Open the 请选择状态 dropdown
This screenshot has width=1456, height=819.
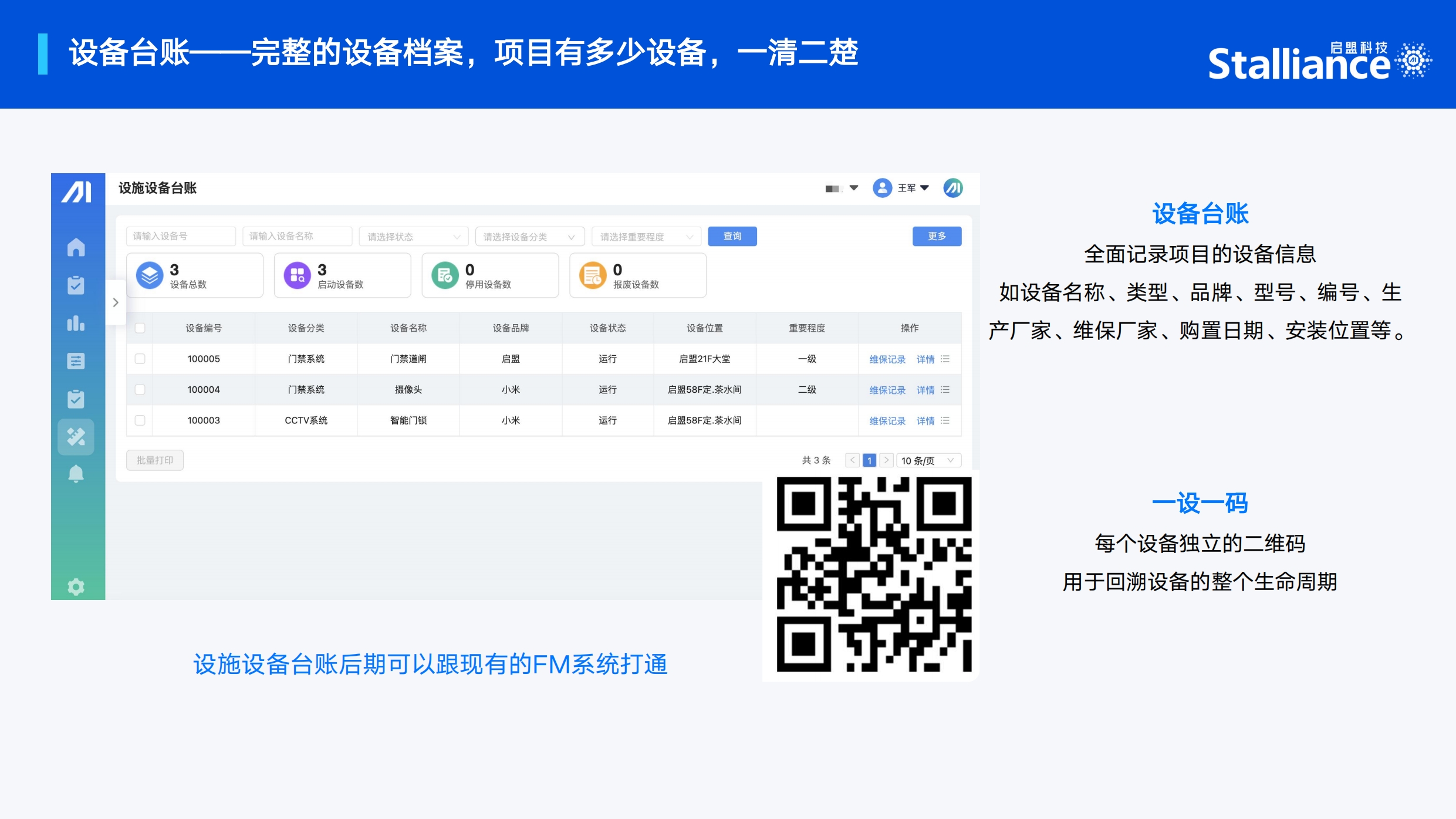click(x=413, y=237)
